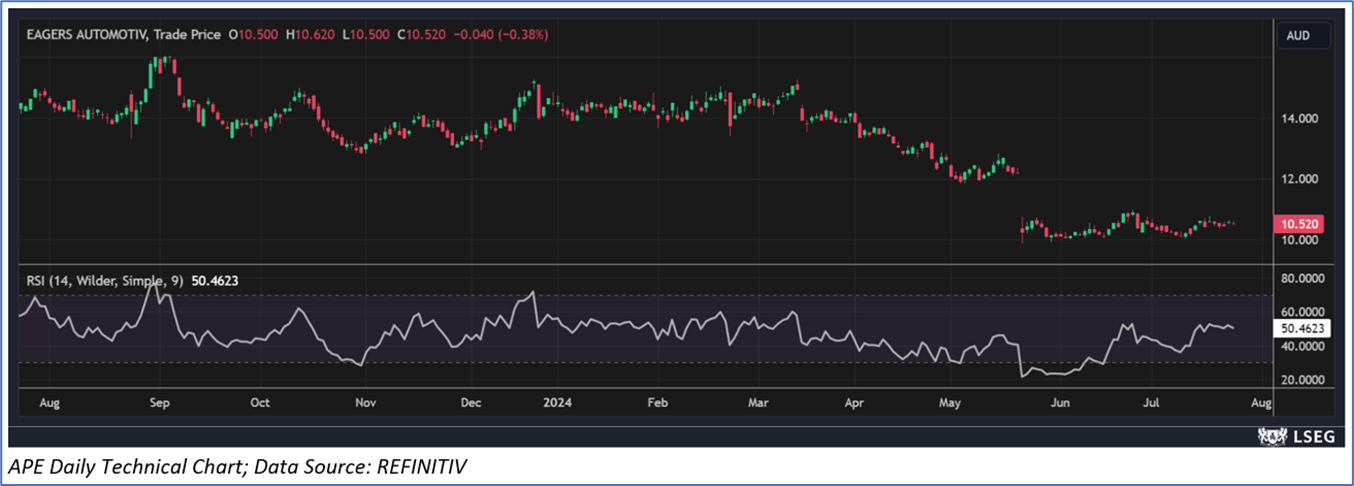This screenshot has height=486, width=1354.
Task: Click the RSI value tag 50.4623 on the axis
Action: (x=1304, y=327)
